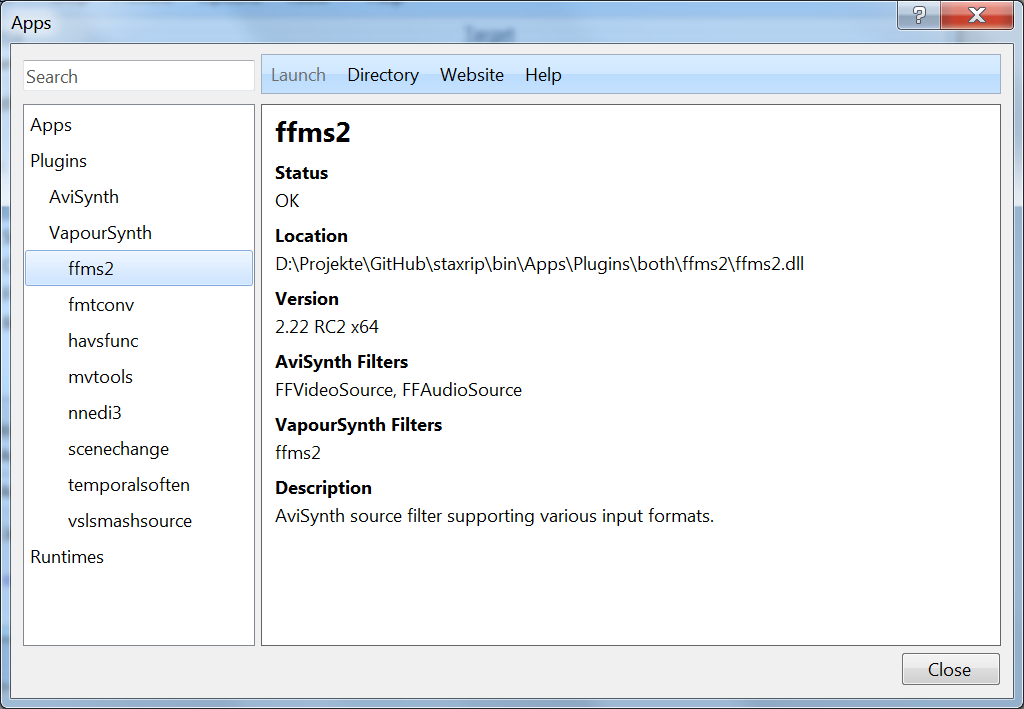
Task: Click the AviSynth Filters heading label
Action: click(342, 362)
